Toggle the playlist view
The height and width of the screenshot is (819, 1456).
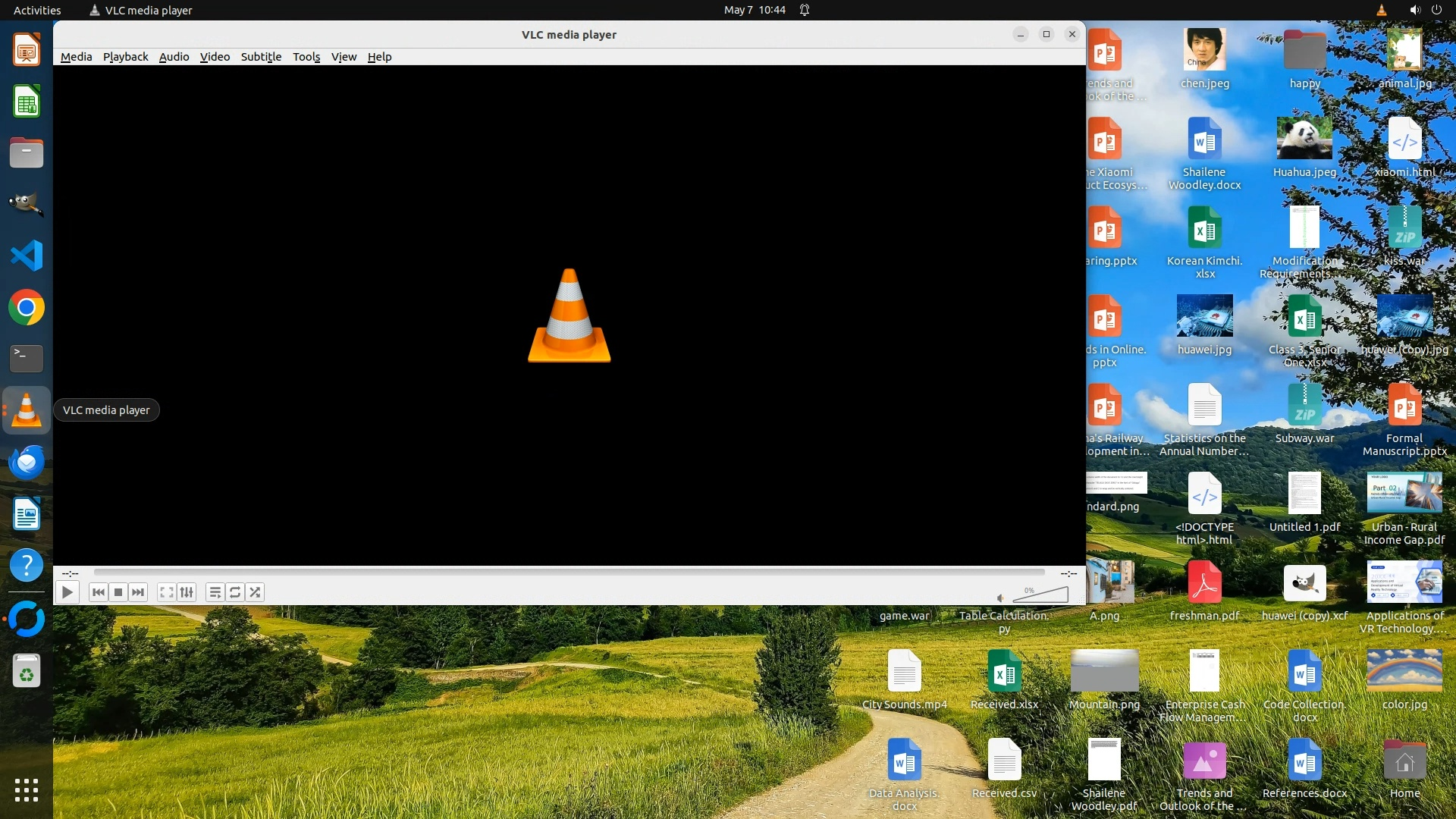[x=215, y=592]
